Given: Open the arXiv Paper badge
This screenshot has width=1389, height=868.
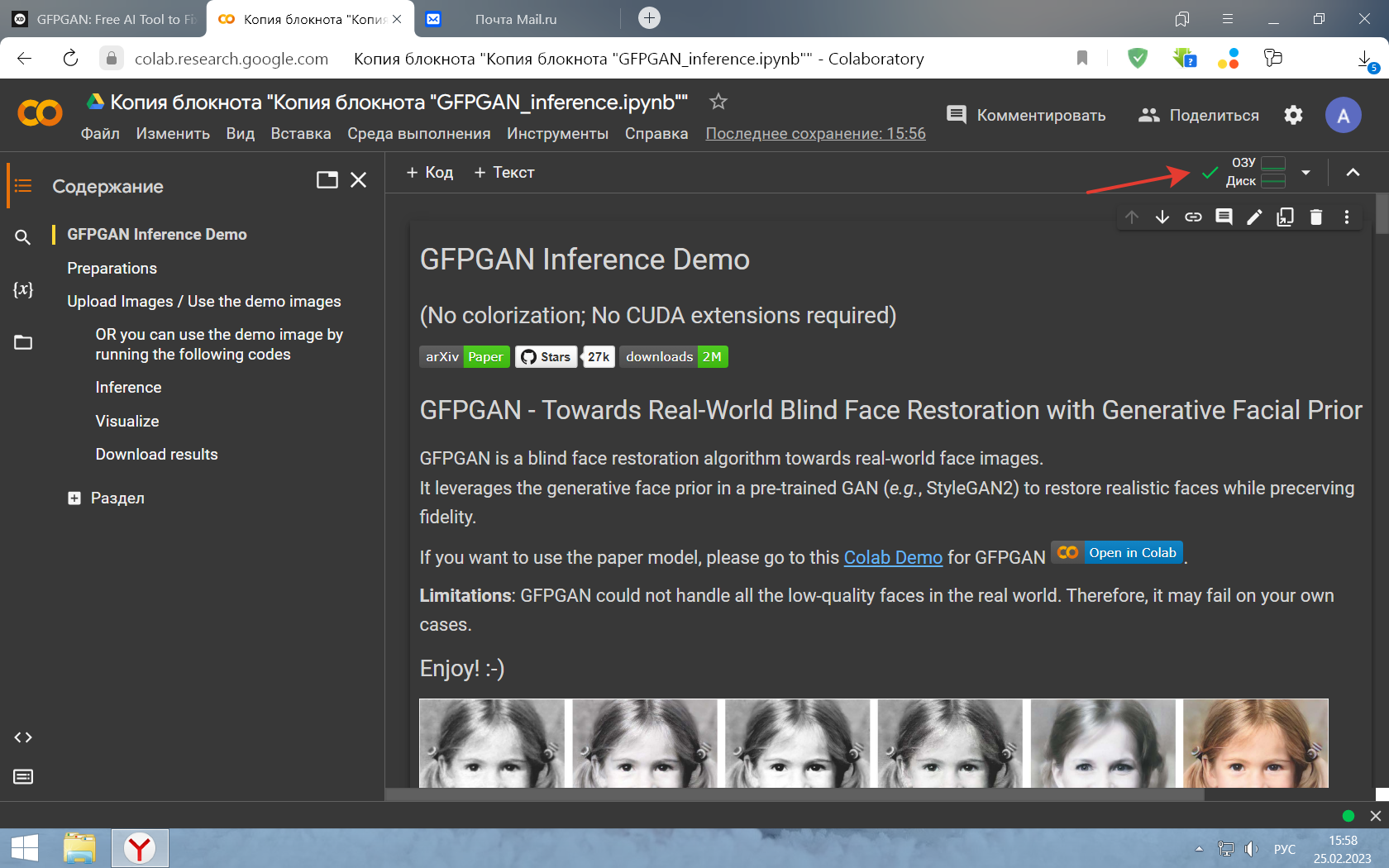Looking at the screenshot, I should (465, 356).
